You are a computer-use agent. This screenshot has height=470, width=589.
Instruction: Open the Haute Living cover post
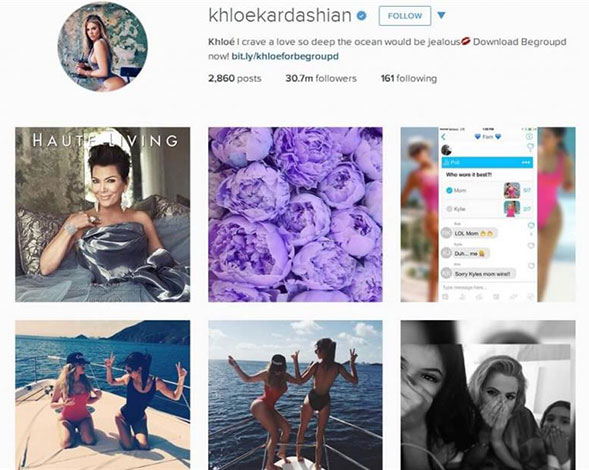click(103, 215)
